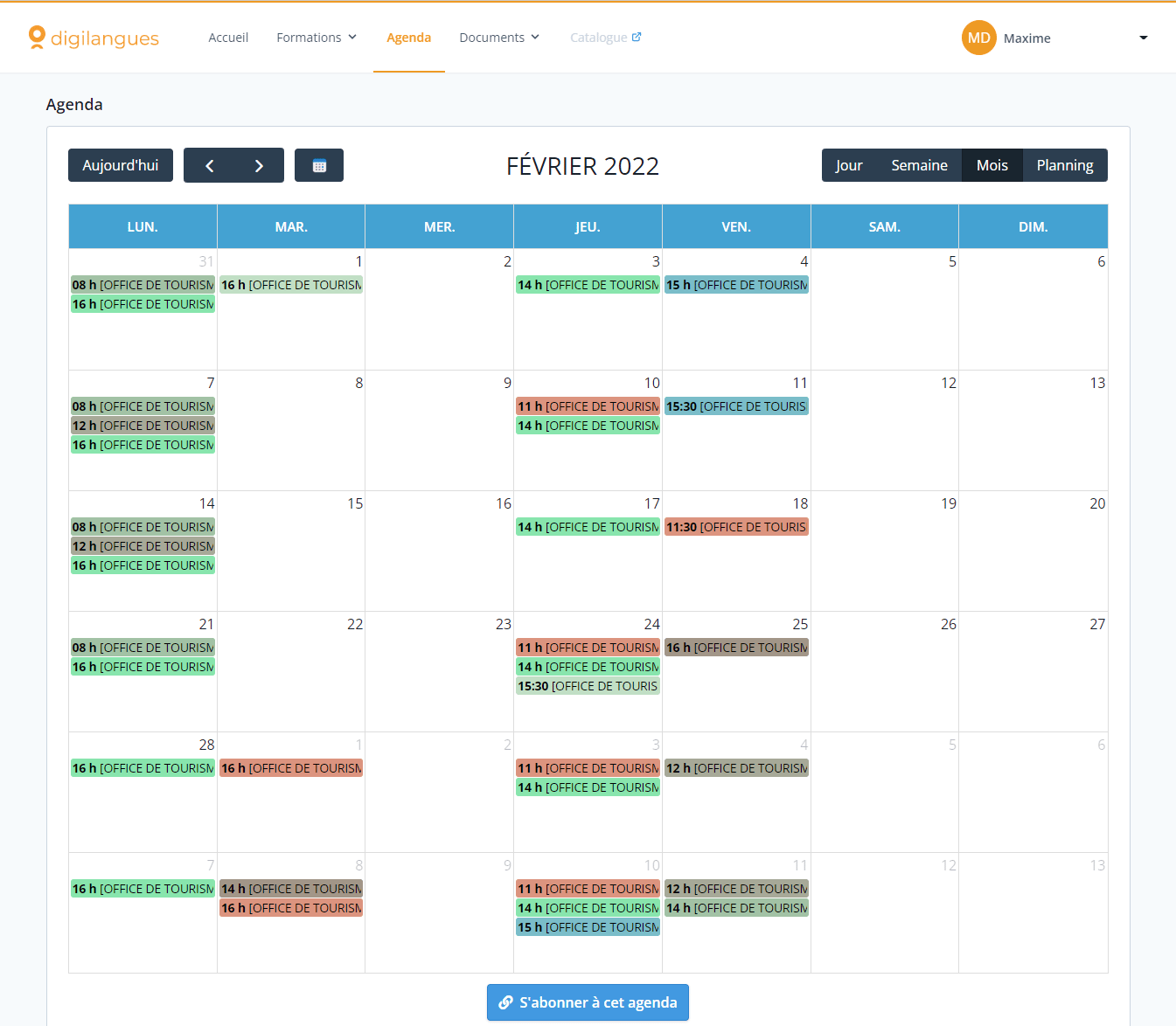Click the Aujourd'hui button

pos(121,165)
